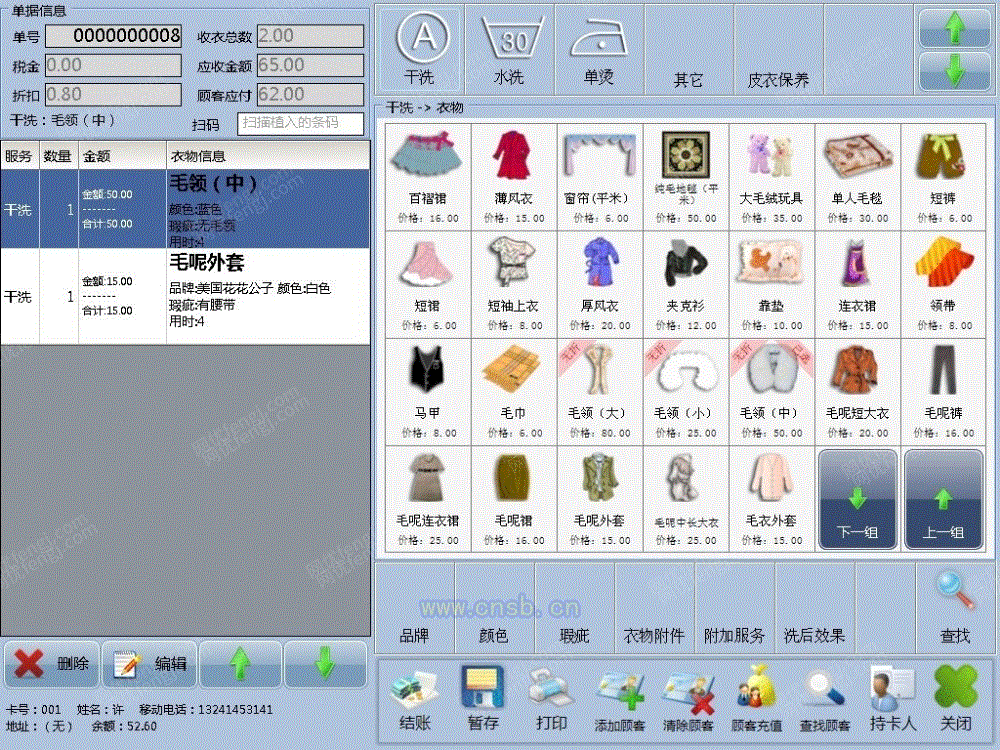This screenshot has width=1000, height=750.
Task: Choose the 毛呢裙 wool skirt item
Action: (x=514, y=499)
